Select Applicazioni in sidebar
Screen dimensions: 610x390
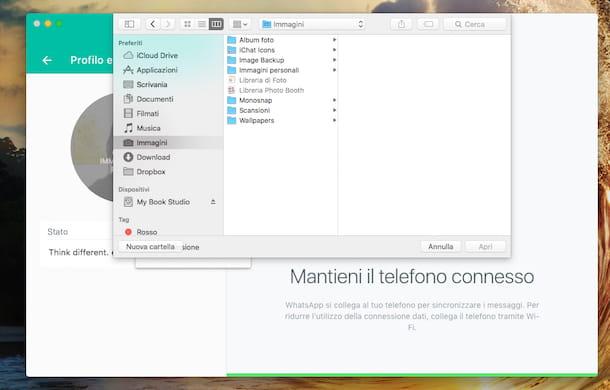168,70
